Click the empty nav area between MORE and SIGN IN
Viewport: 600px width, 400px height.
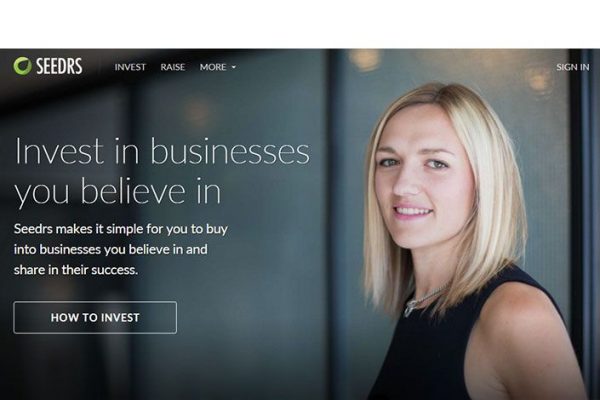coord(396,67)
